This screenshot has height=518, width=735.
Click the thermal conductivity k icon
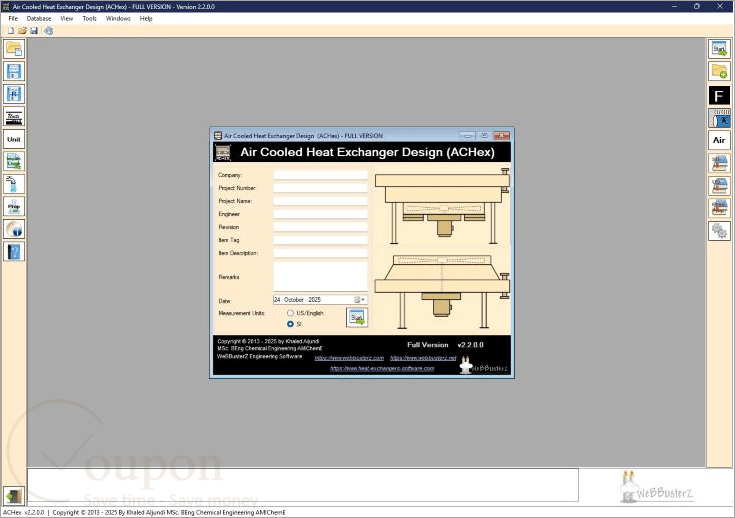[x=719, y=119]
